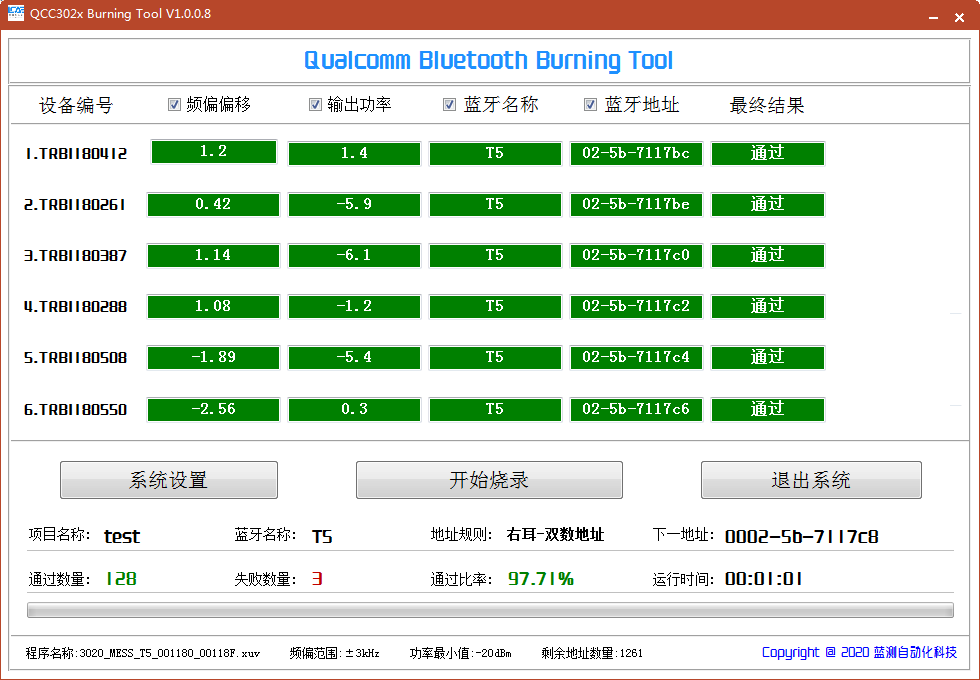Click address cell 02-5b-7117c4

click(636, 358)
